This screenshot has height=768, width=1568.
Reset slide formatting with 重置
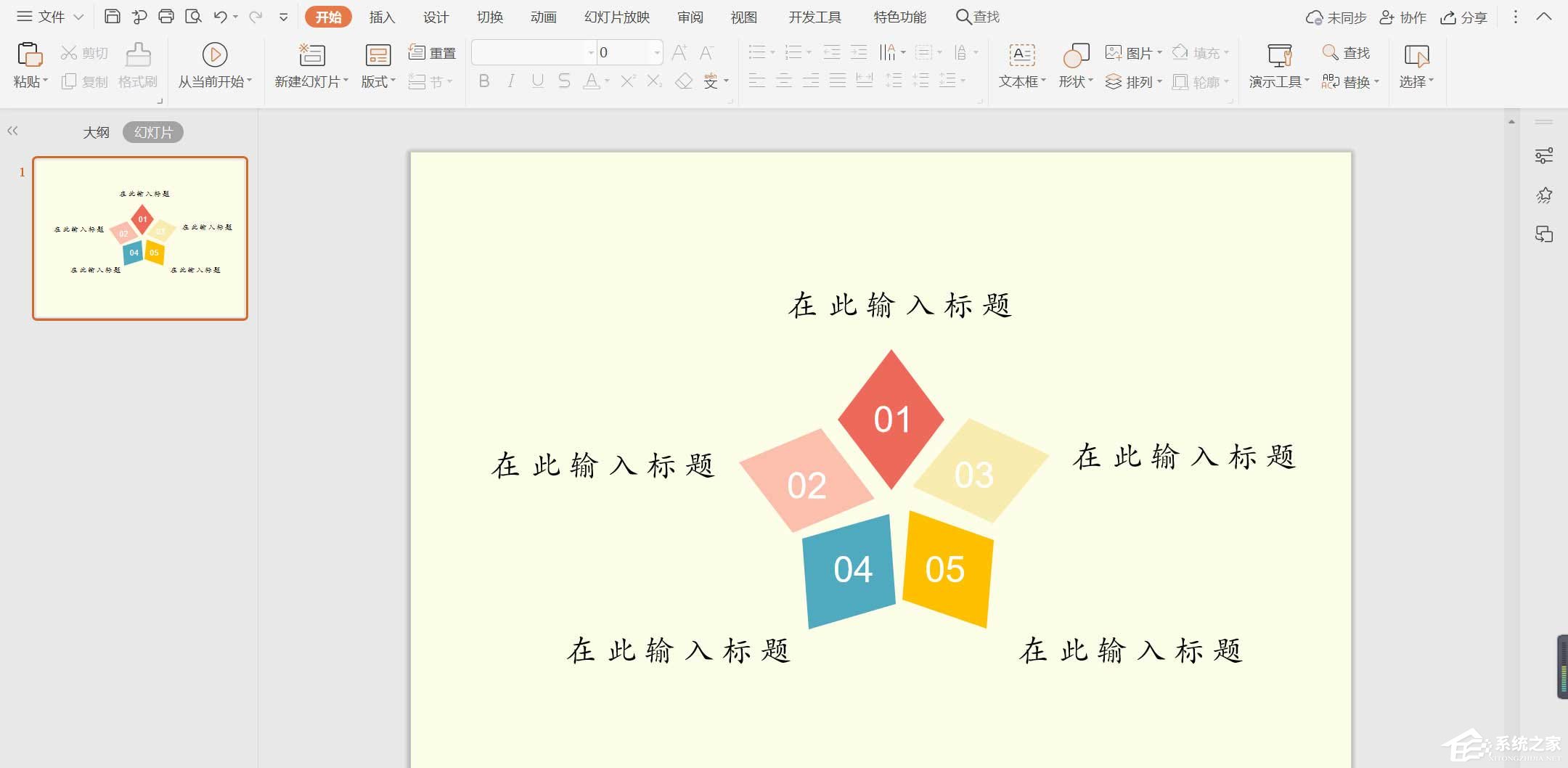431,52
